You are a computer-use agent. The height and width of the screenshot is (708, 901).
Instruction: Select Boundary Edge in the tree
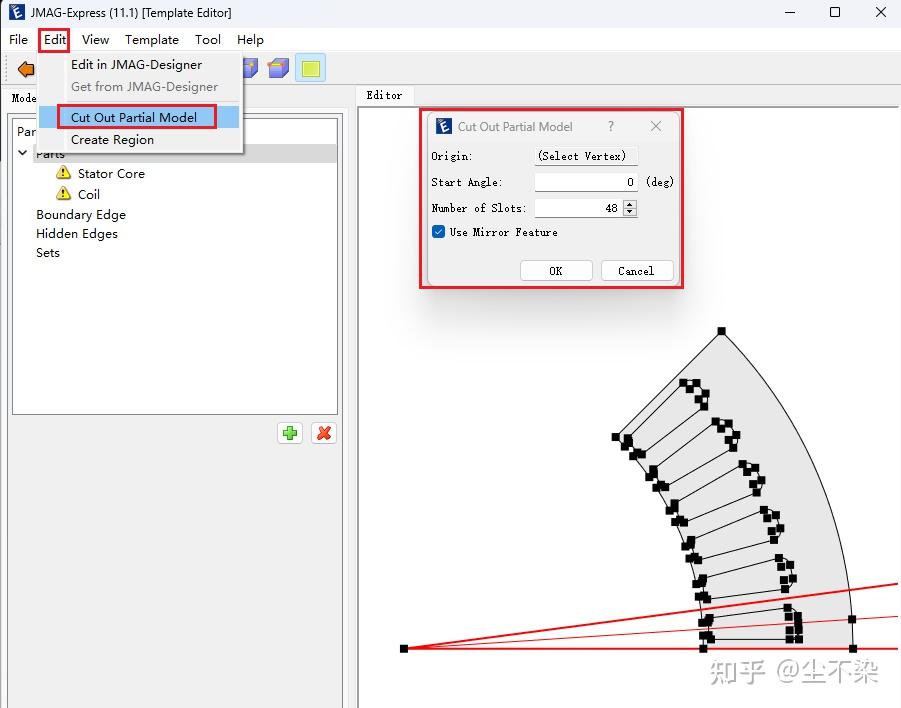click(81, 215)
